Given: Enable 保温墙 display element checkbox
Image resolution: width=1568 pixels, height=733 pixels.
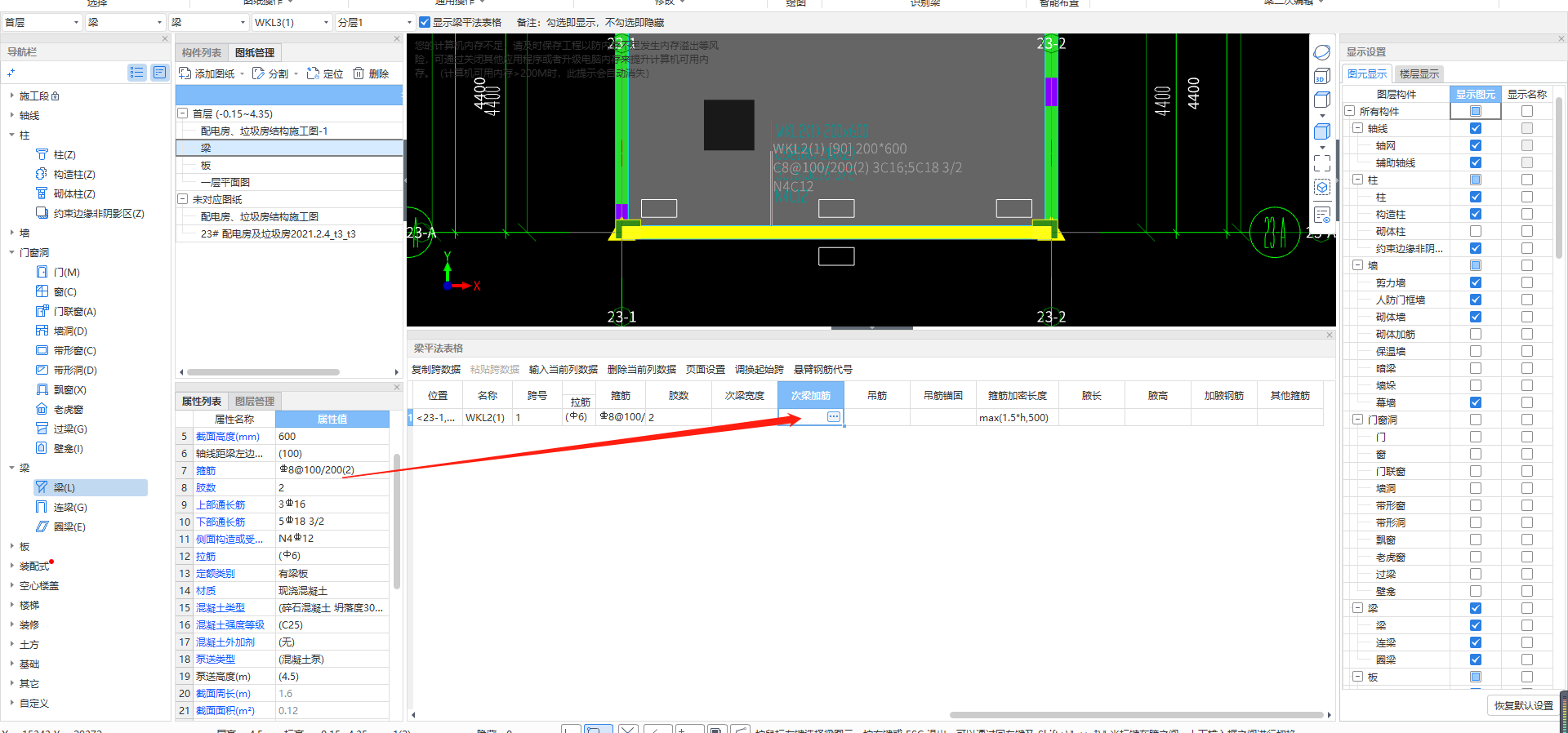Looking at the screenshot, I should (x=1475, y=351).
